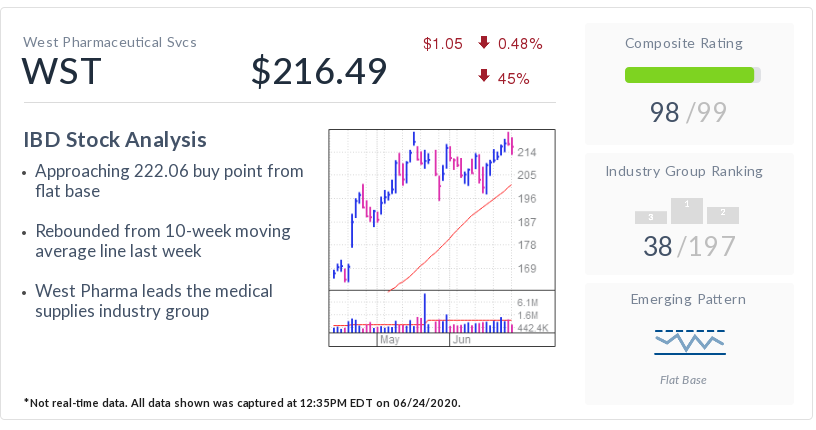This screenshot has width=816, height=430.
Task: Click the 38/197 industry ranking number
Action: tap(689, 245)
